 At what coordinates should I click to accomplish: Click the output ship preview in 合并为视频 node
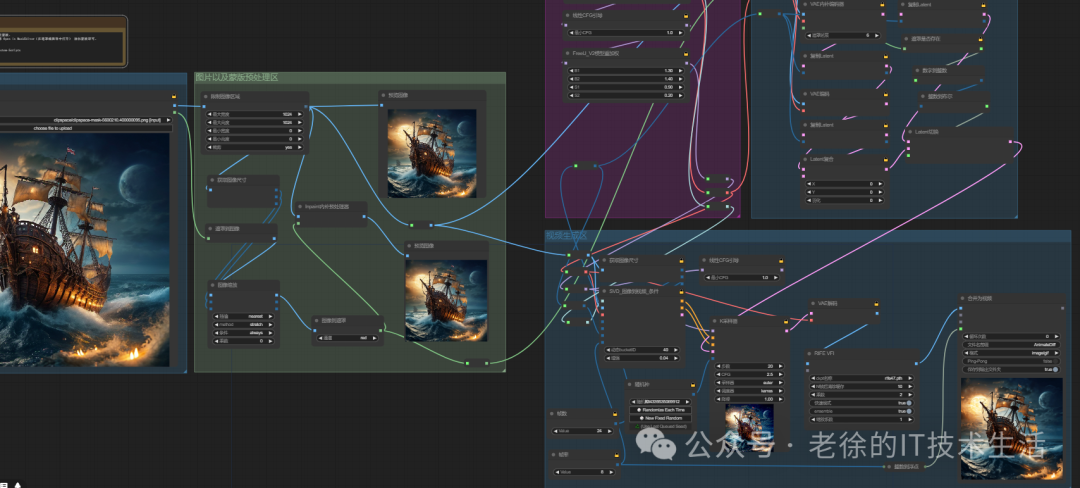1010,427
